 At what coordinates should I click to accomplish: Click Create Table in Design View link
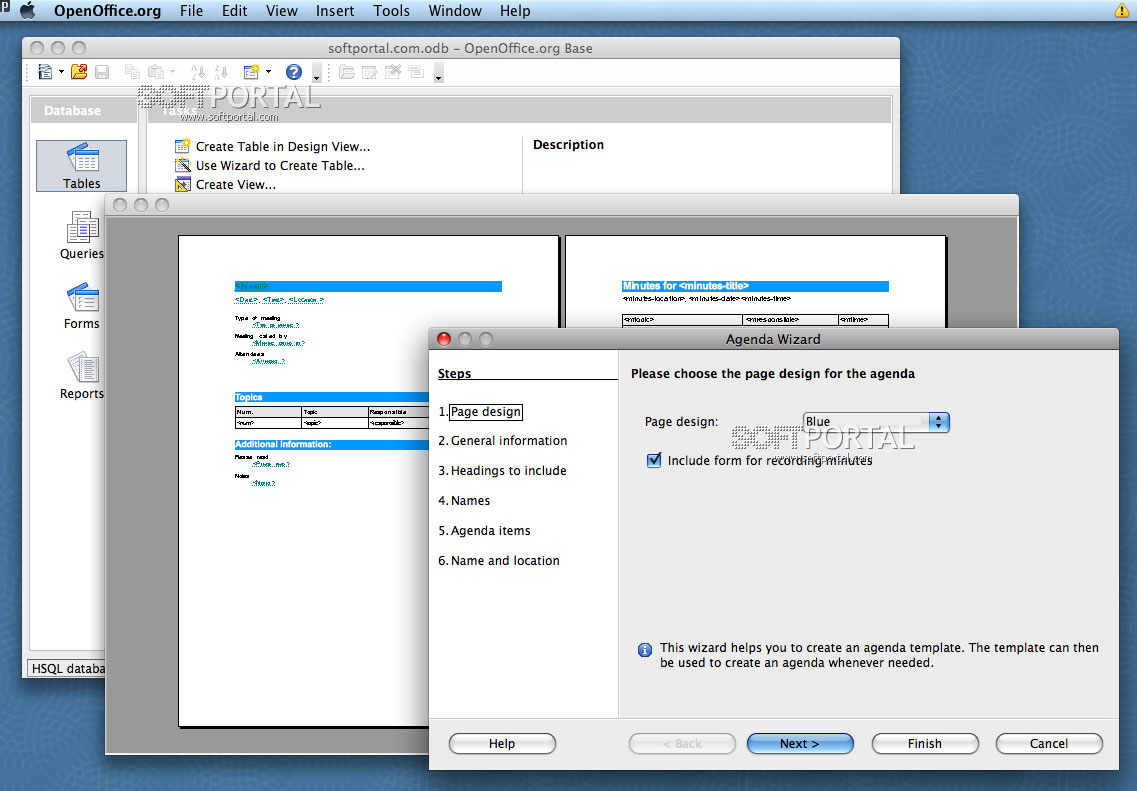coord(283,146)
